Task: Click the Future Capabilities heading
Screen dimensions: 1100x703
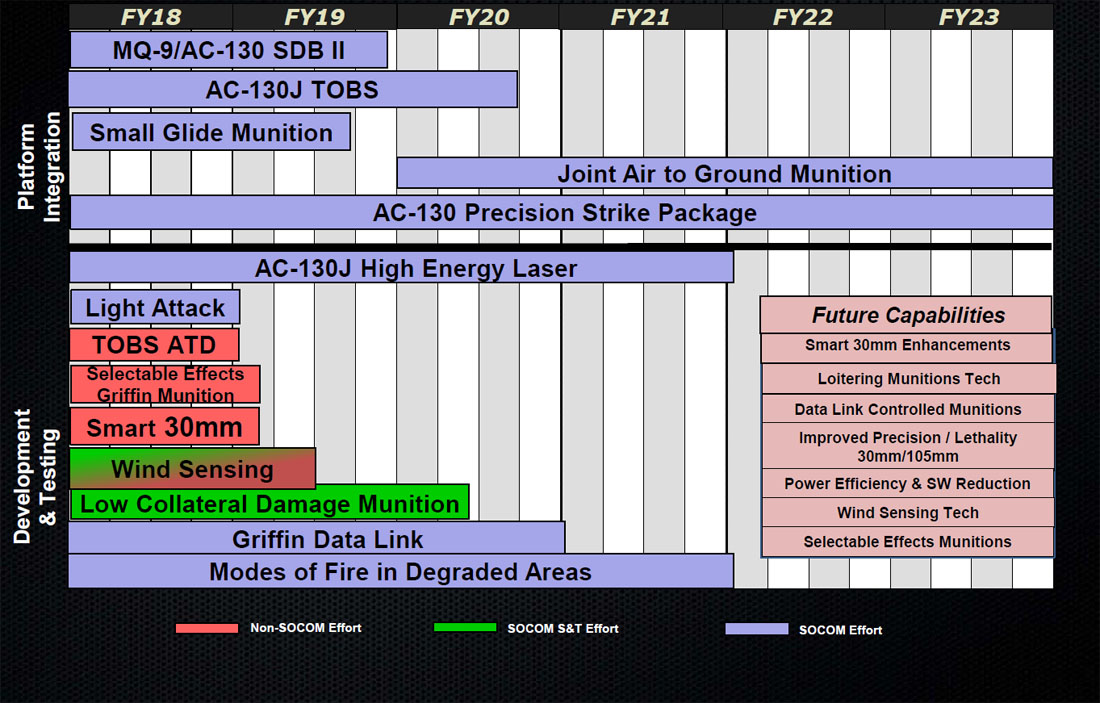Action: 906,314
